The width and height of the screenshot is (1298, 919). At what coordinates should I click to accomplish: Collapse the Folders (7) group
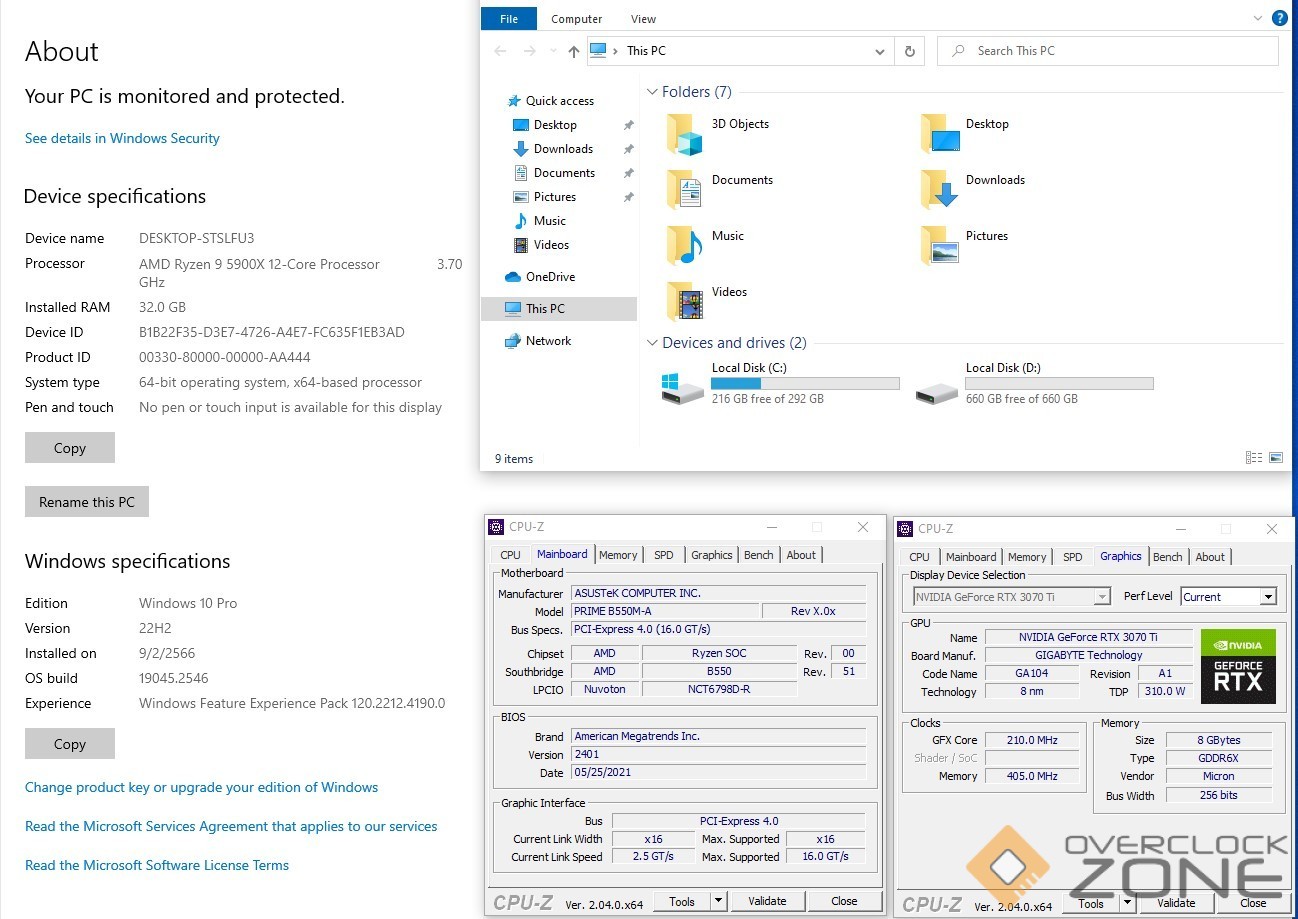[652, 92]
